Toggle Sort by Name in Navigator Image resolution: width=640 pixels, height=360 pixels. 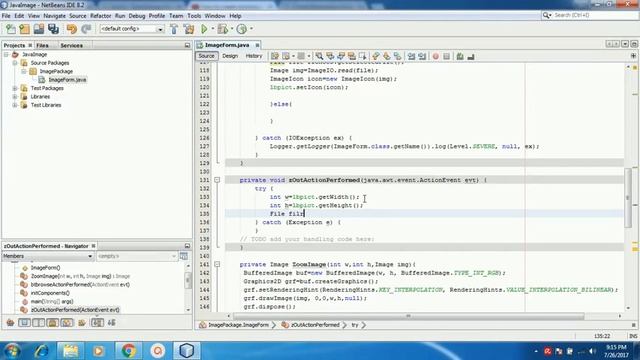(97, 323)
